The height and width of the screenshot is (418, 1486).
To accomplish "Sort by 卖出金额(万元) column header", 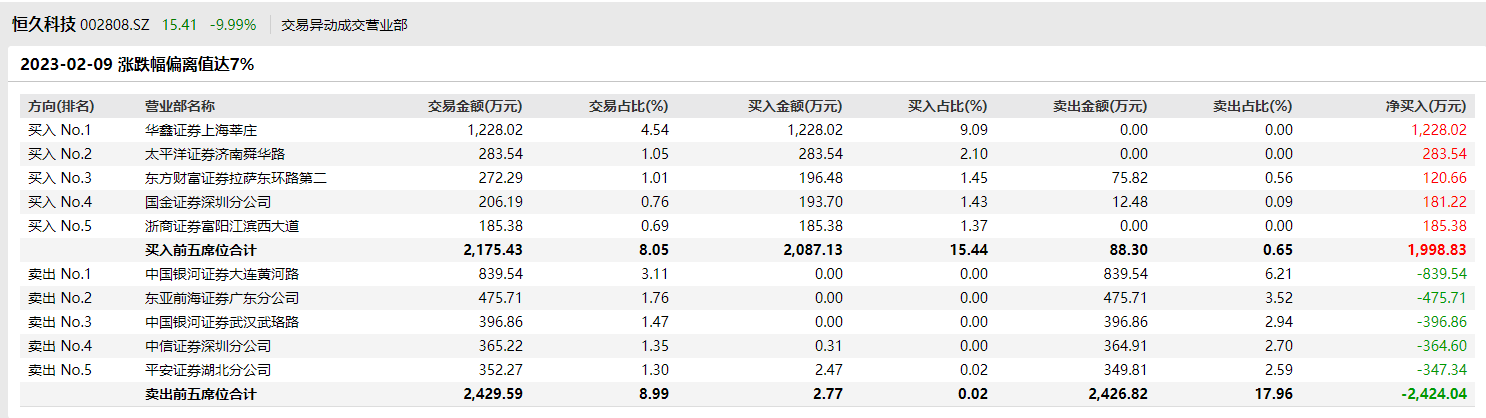I will pos(1100,106).
